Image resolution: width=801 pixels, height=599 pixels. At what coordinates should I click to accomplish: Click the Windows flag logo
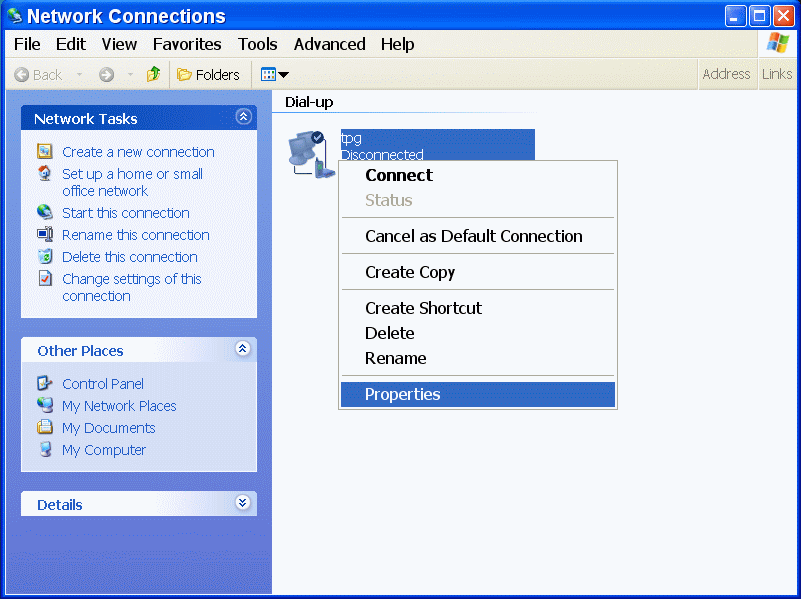tap(778, 43)
